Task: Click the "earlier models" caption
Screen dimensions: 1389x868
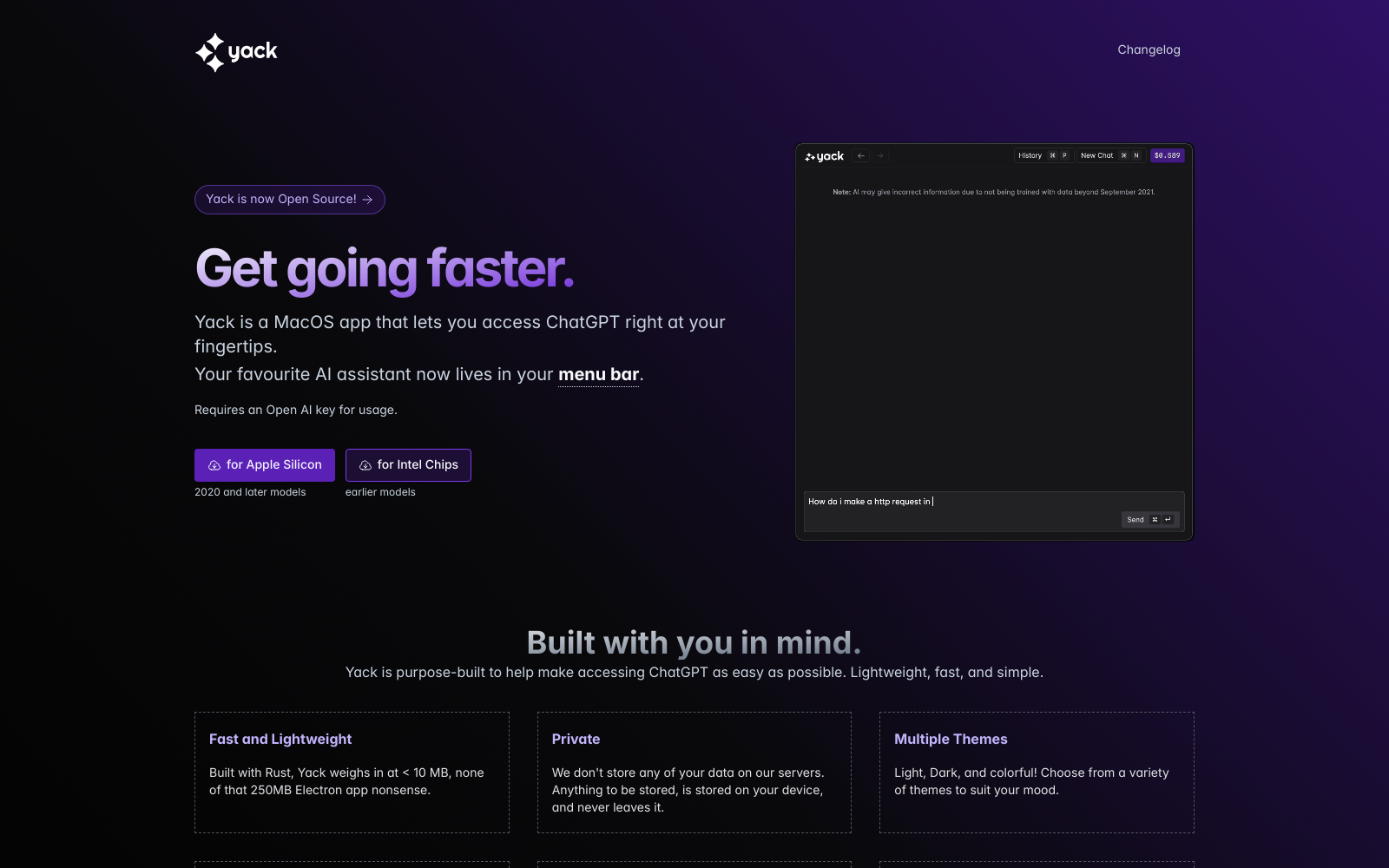Action: pyautogui.click(x=380, y=492)
